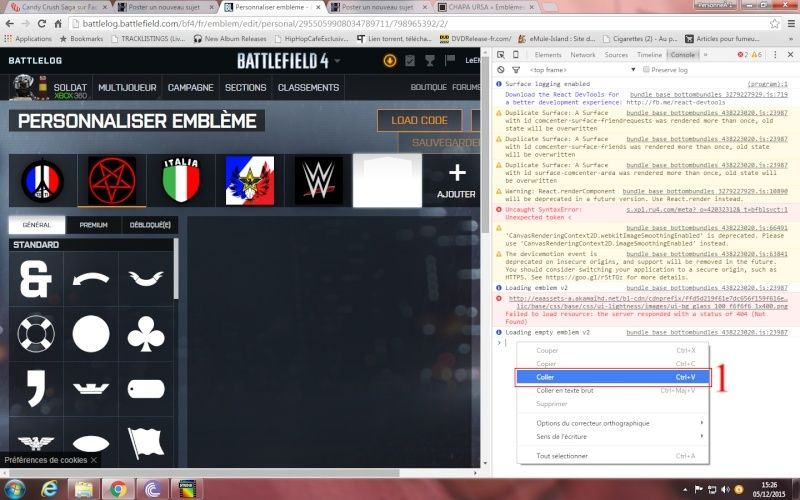Screen dimensions: 800x500
Task: Select the oval ellipse shape
Action: [x=91, y=442]
